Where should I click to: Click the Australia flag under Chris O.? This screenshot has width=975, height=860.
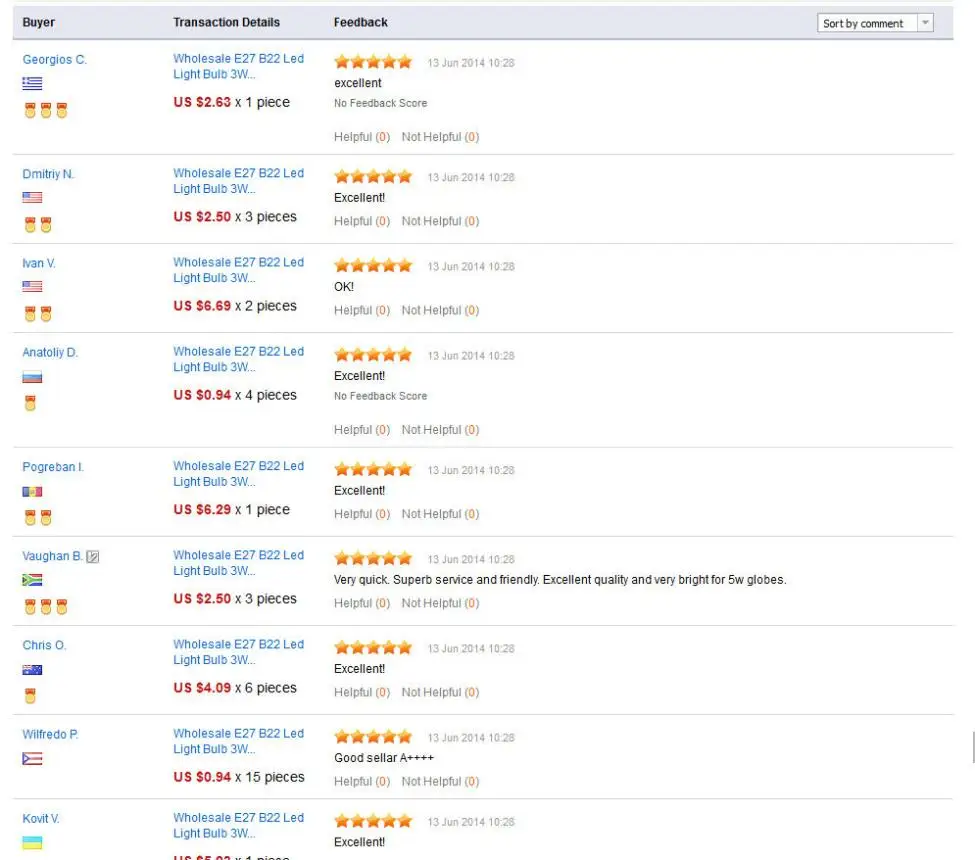tap(32, 670)
